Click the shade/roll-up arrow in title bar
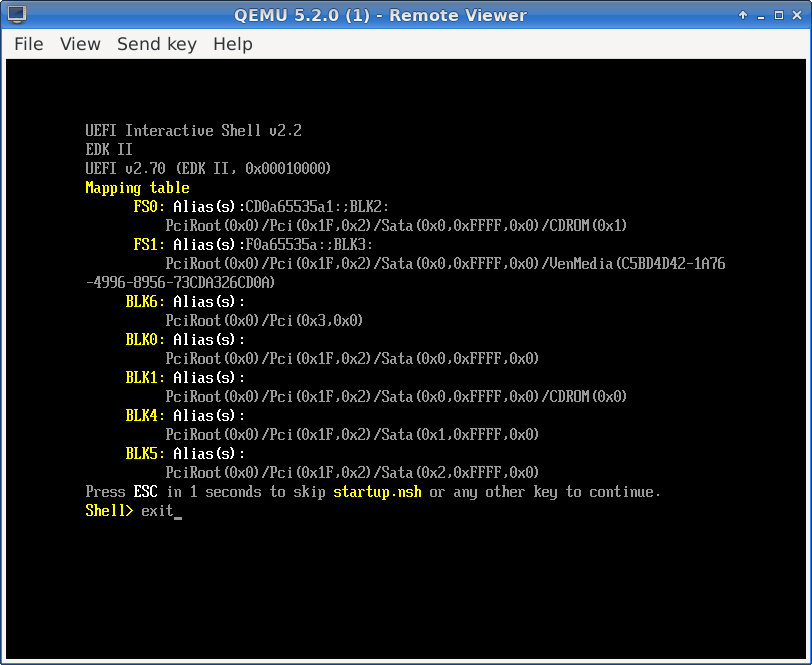Viewport: 812px width, 665px height. pyautogui.click(x=743, y=15)
